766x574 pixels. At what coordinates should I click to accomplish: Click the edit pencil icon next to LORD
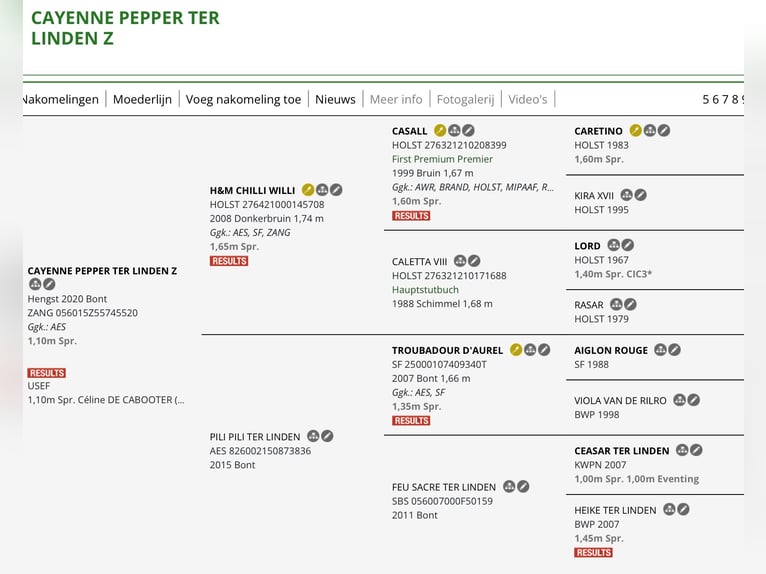click(628, 245)
